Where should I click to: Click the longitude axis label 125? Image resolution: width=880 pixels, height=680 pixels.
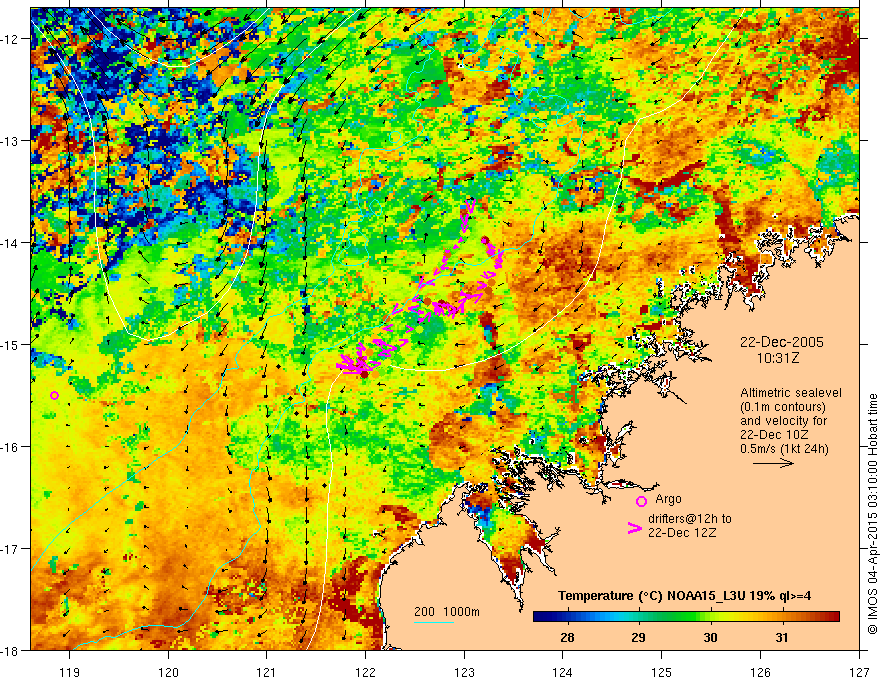click(662, 672)
